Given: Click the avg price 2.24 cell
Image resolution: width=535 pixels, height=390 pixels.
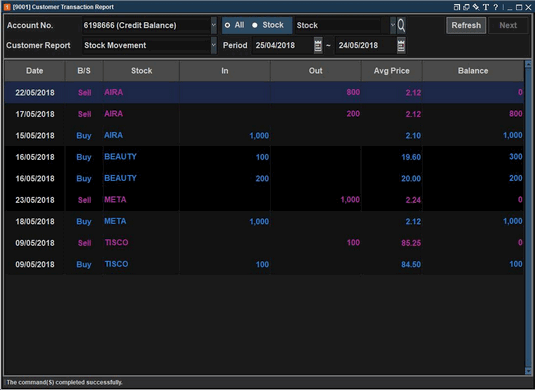Looking at the screenshot, I should pos(392,200).
